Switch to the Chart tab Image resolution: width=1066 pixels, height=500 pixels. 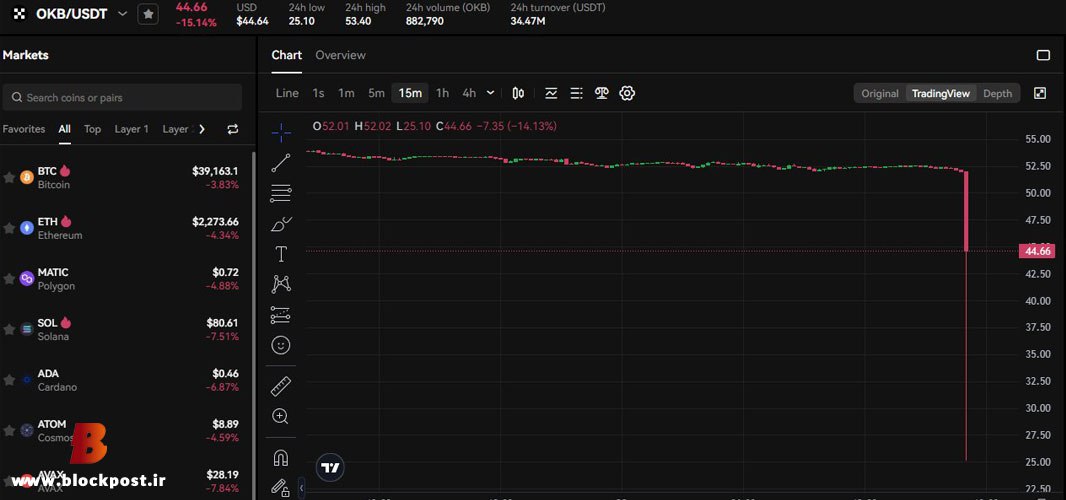(286, 55)
